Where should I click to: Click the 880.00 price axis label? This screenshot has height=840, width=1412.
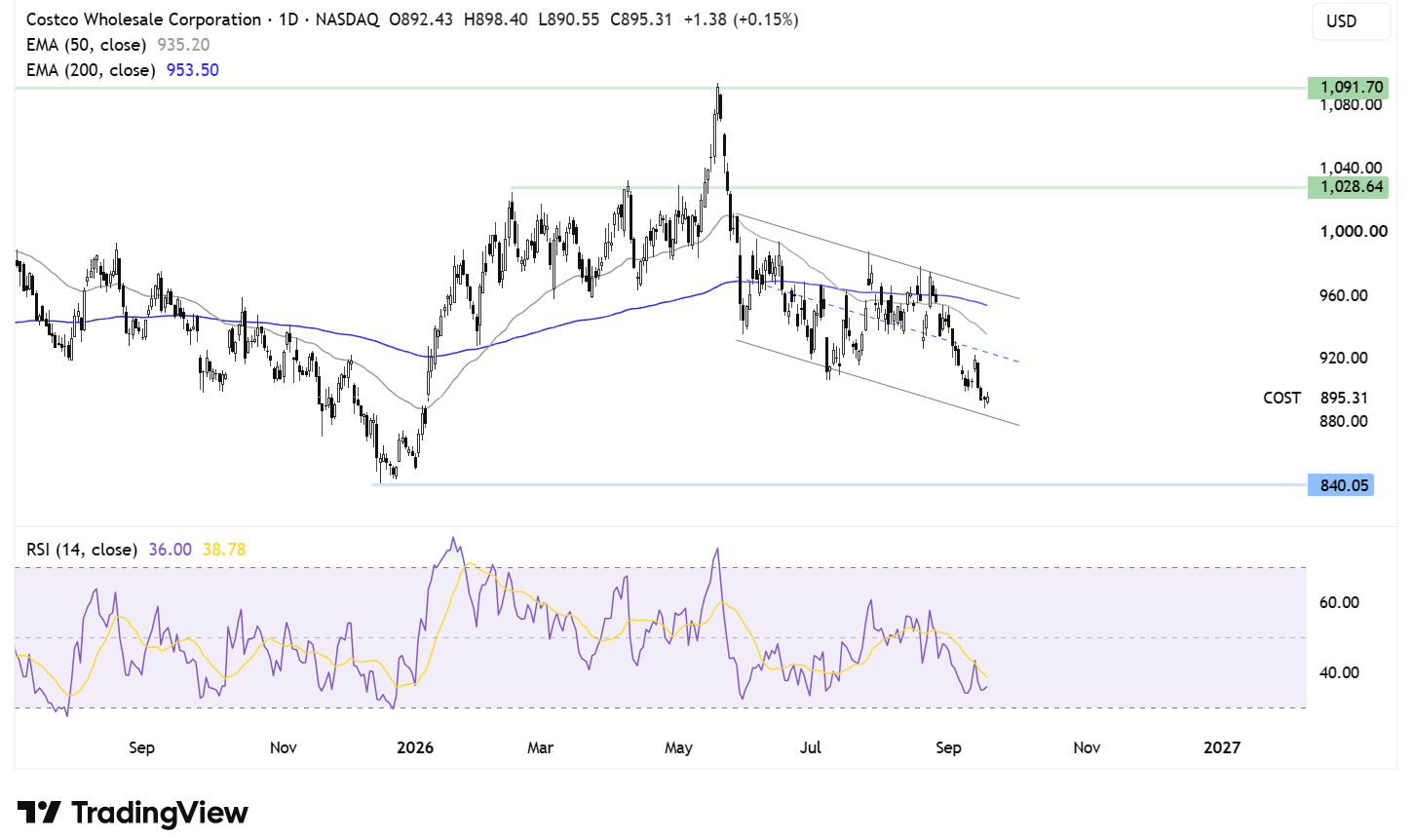click(1344, 421)
